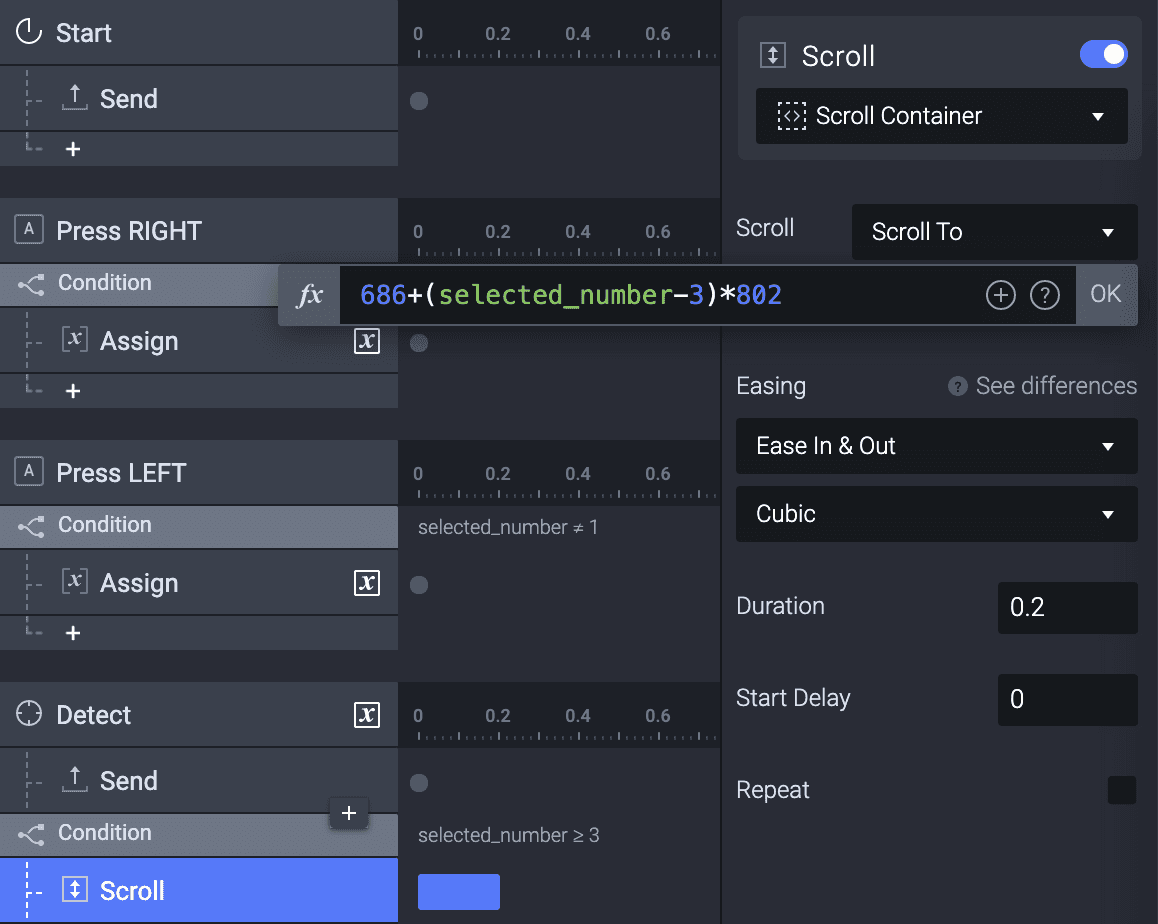Open variable box on Press RIGHT Assign row
1158x924 pixels.
coord(367,340)
